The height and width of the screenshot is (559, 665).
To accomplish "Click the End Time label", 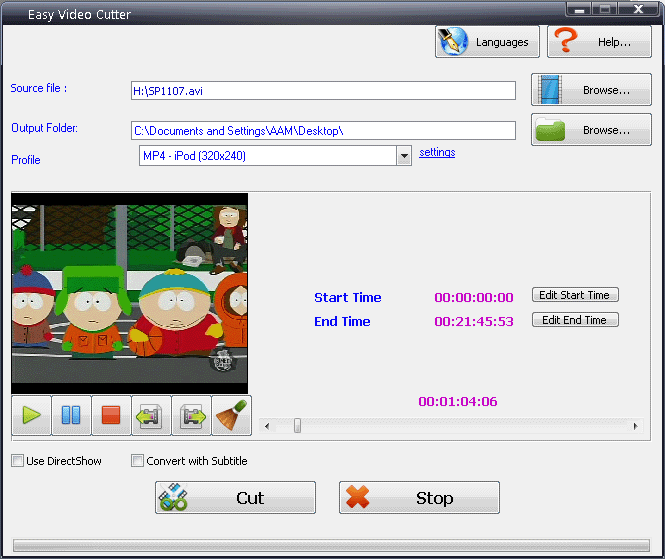I will [x=342, y=321].
